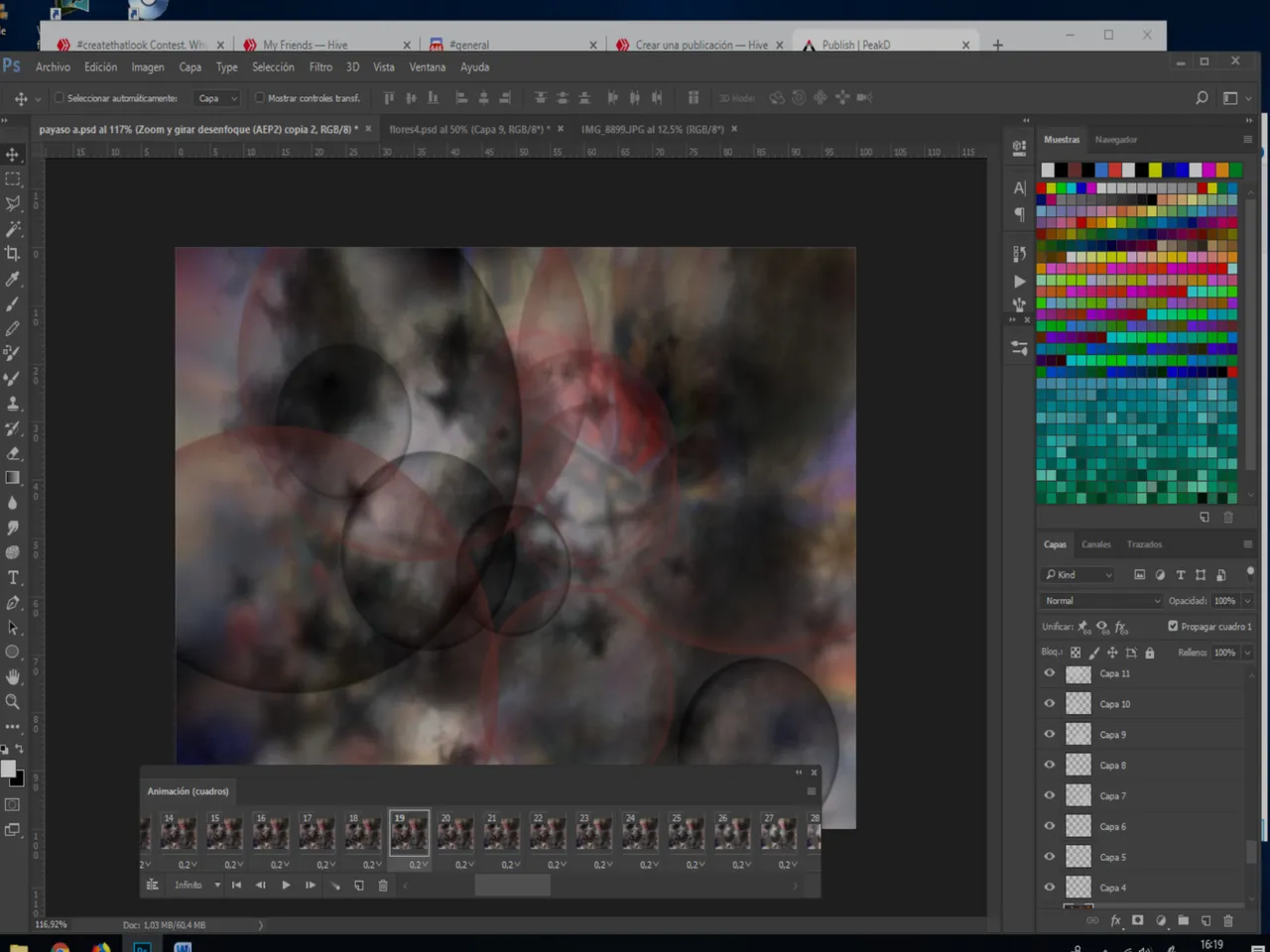Select the Path Selection arrow tool
The image size is (1270, 952).
click(x=13, y=628)
